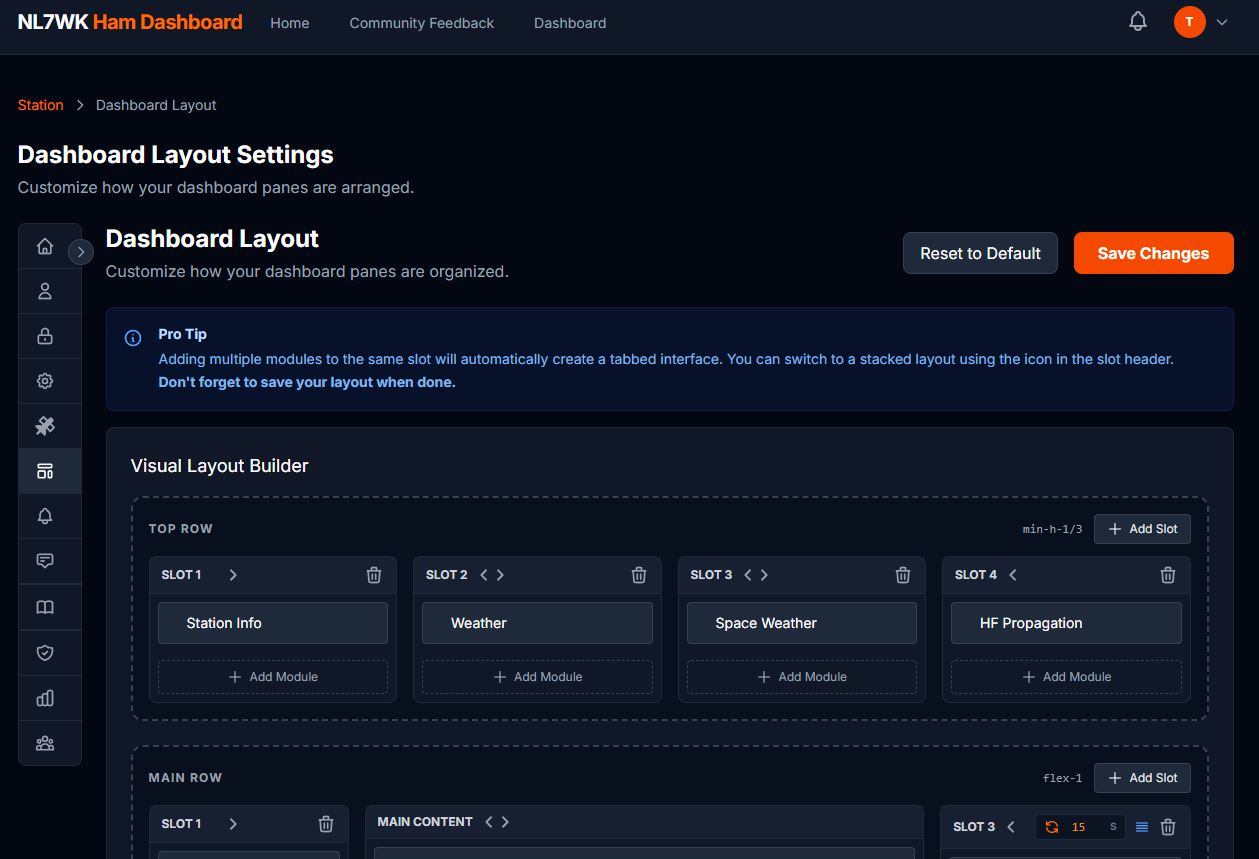The width and height of the screenshot is (1259, 859).
Task: Click the NL7WK Ham Dashboard logo
Action: coord(130,22)
